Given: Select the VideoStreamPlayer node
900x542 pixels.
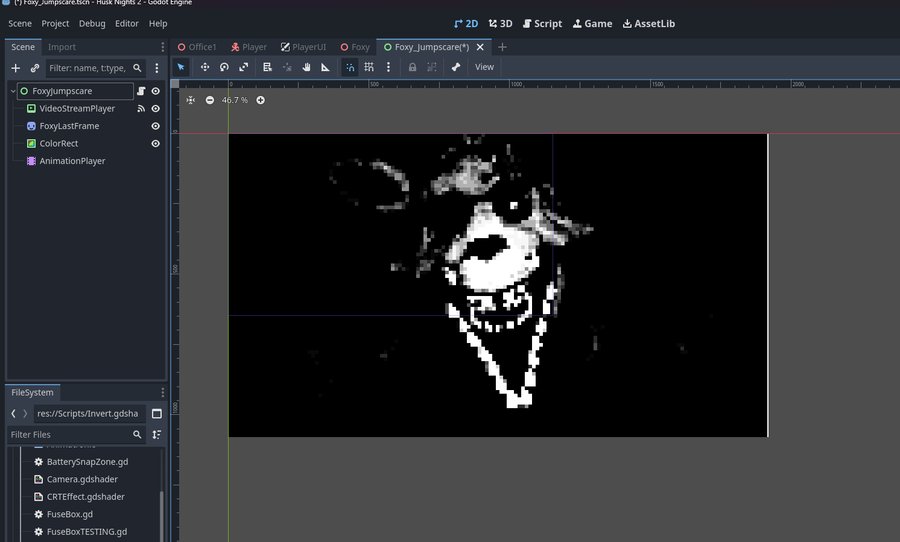Looking at the screenshot, I should [x=77, y=109].
